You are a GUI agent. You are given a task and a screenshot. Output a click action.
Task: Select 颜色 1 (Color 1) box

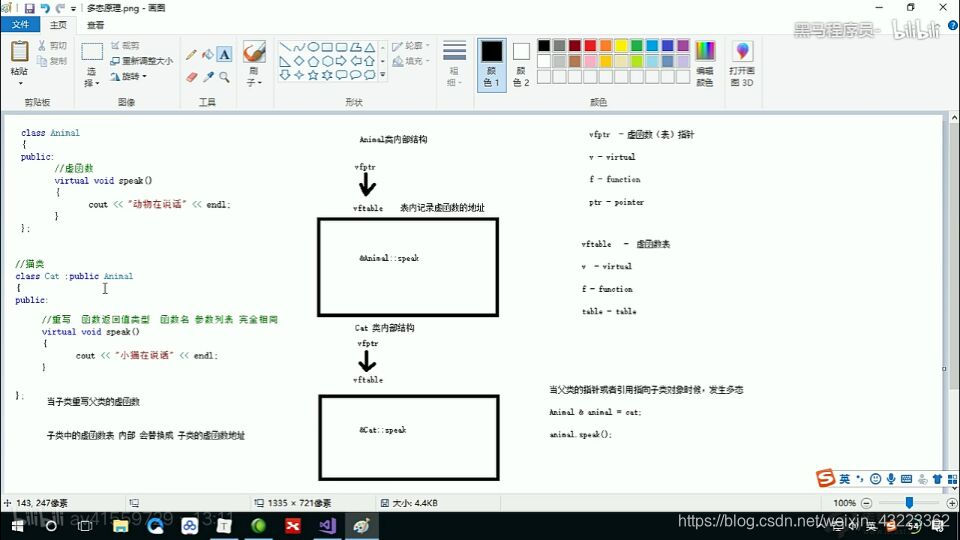coord(492,64)
